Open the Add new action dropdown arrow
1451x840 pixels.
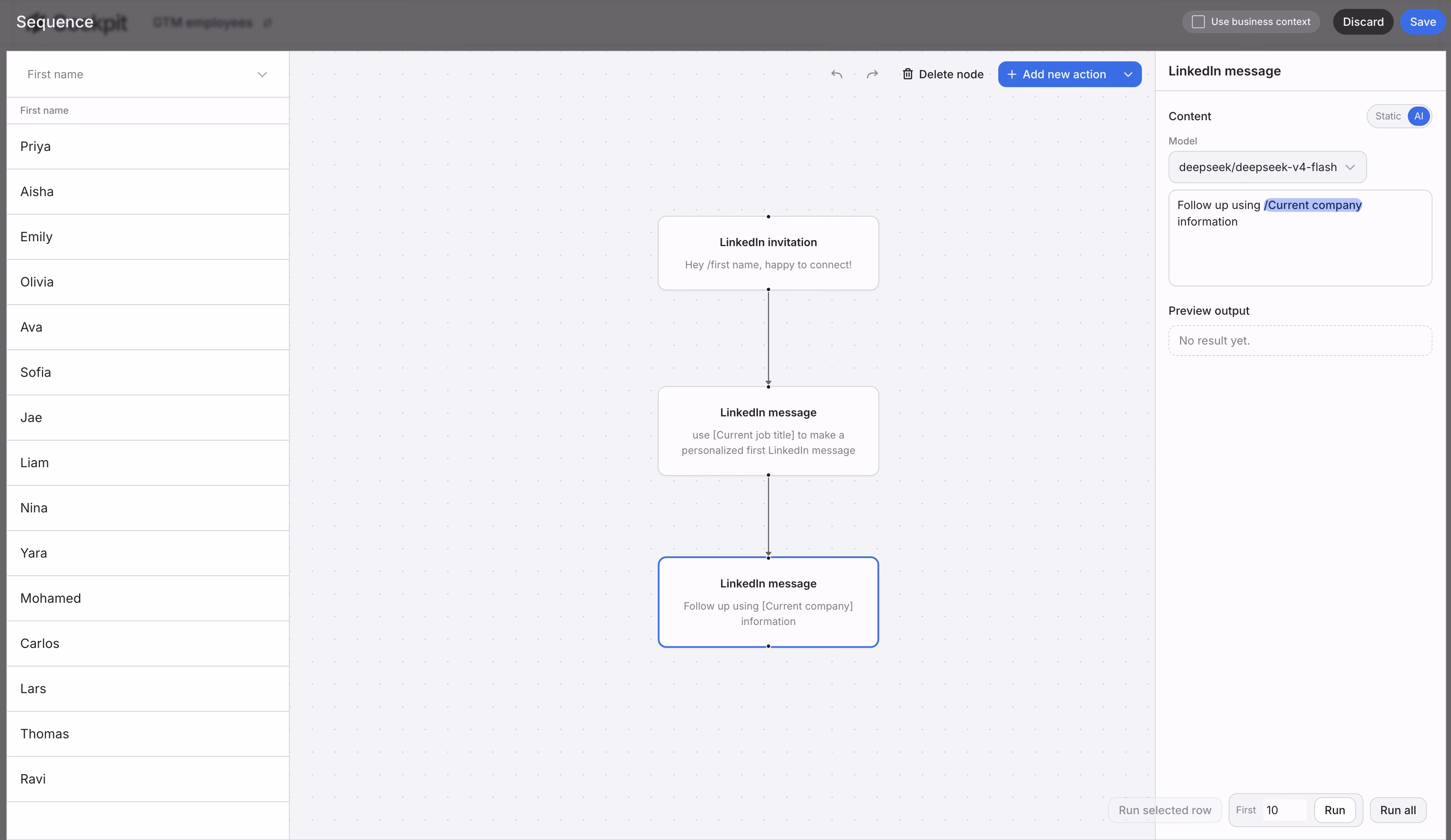pyautogui.click(x=1128, y=74)
